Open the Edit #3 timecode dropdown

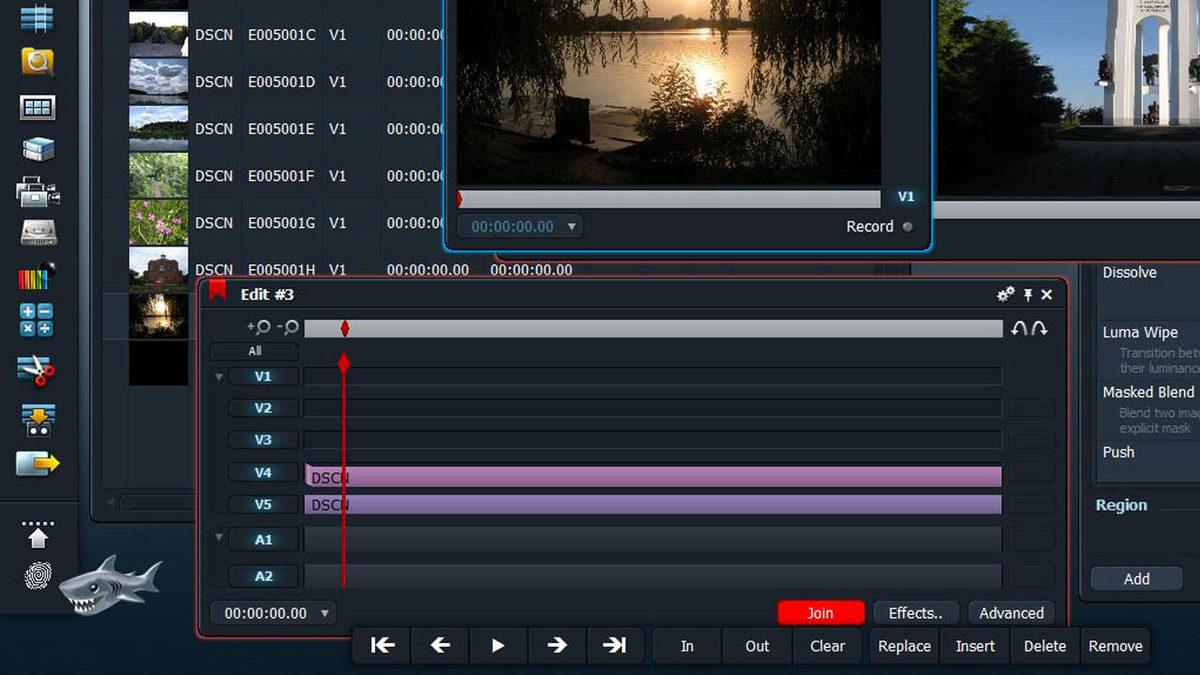(324, 612)
